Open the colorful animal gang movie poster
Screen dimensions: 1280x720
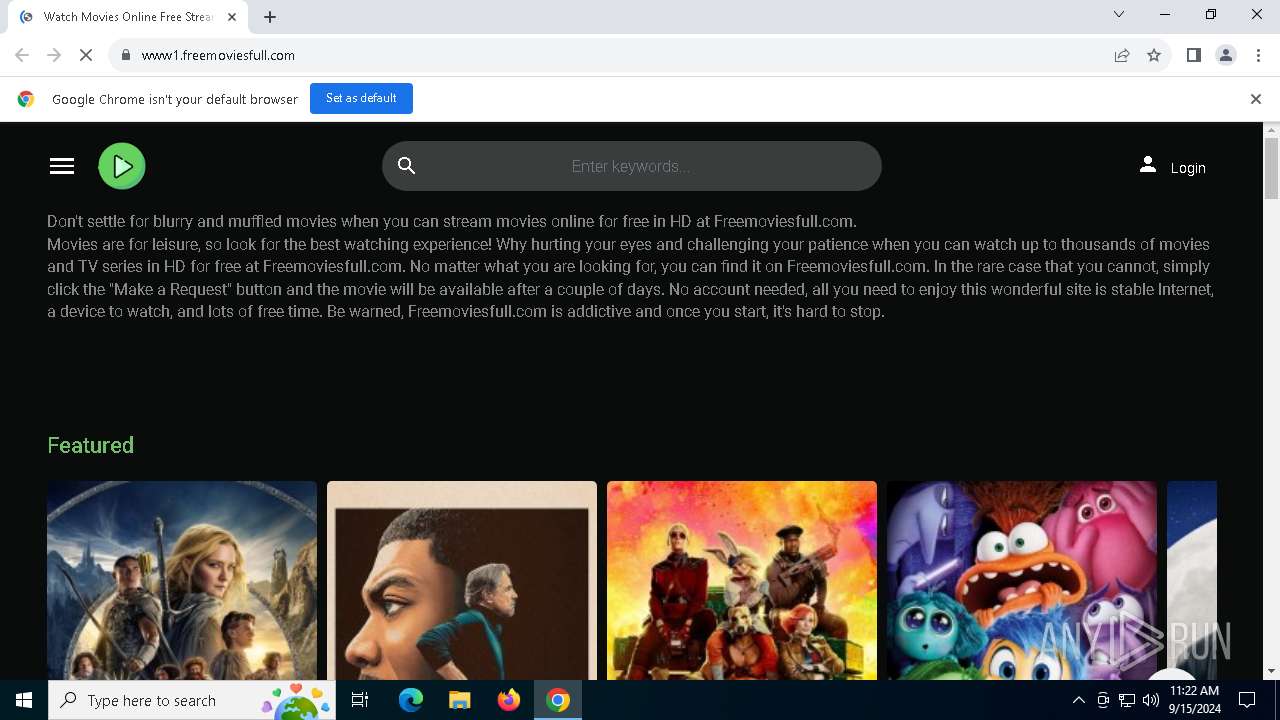742,580
